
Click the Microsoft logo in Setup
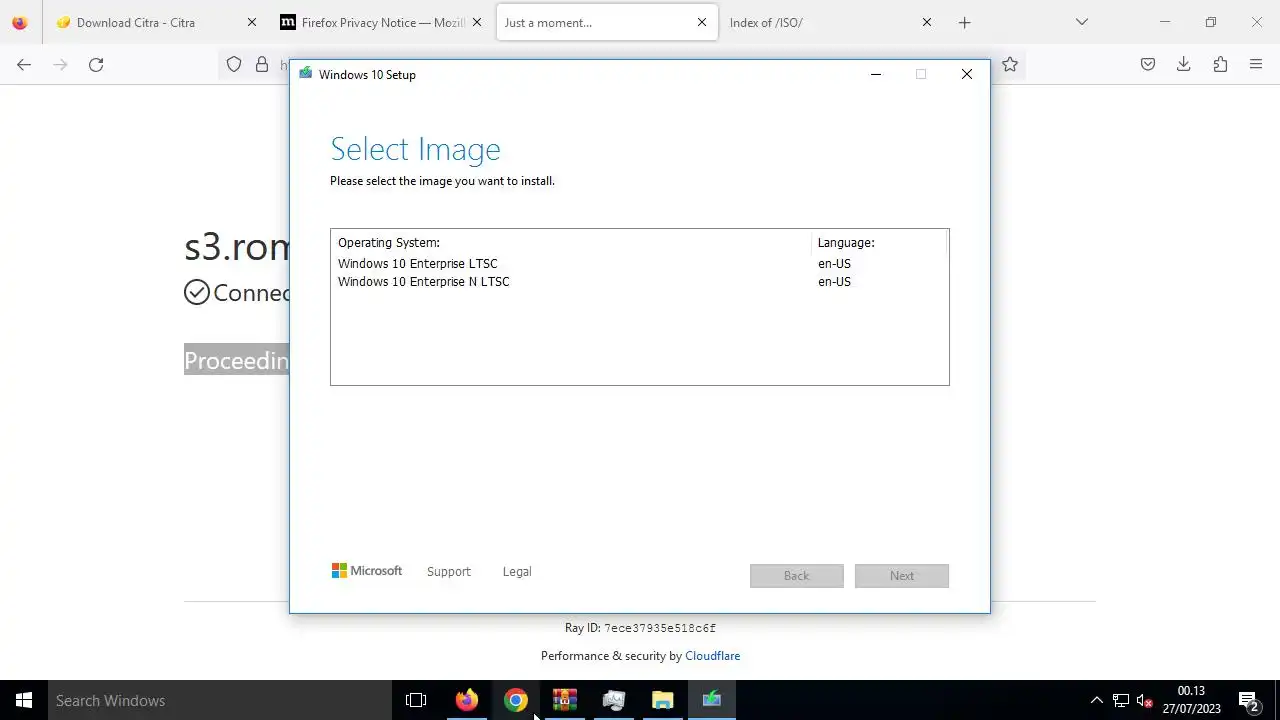click(x=367, y=571)
